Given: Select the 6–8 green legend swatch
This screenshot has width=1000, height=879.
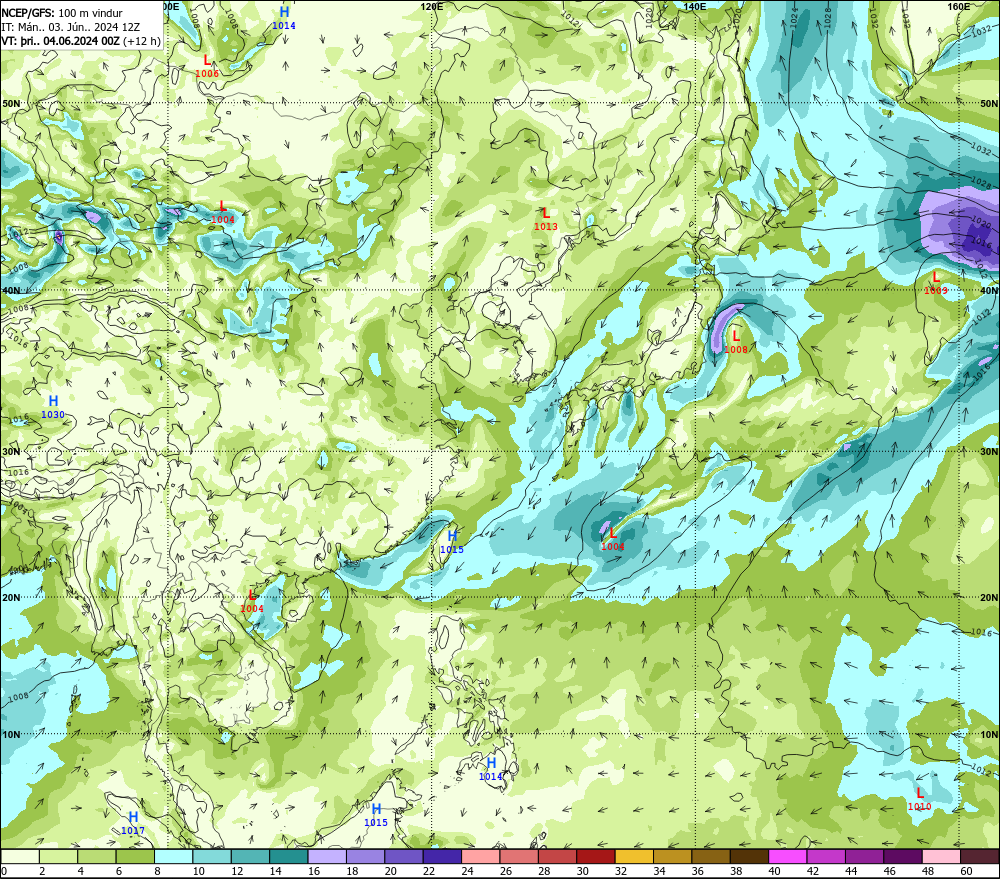Looking at the screenshot, I should (x=135, y=856).
